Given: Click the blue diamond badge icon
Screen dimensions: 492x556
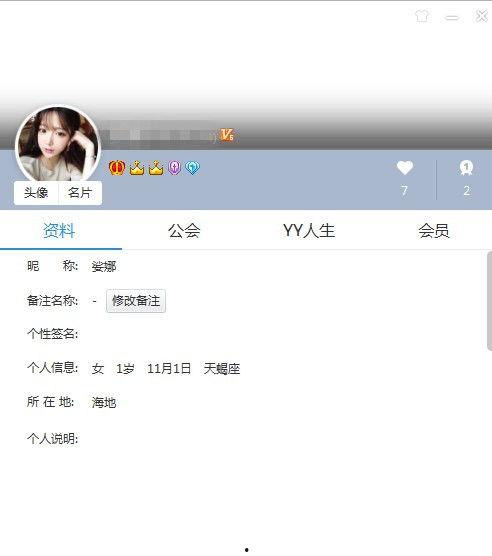Looking at the screenshot, I should (x=192, y=168).
